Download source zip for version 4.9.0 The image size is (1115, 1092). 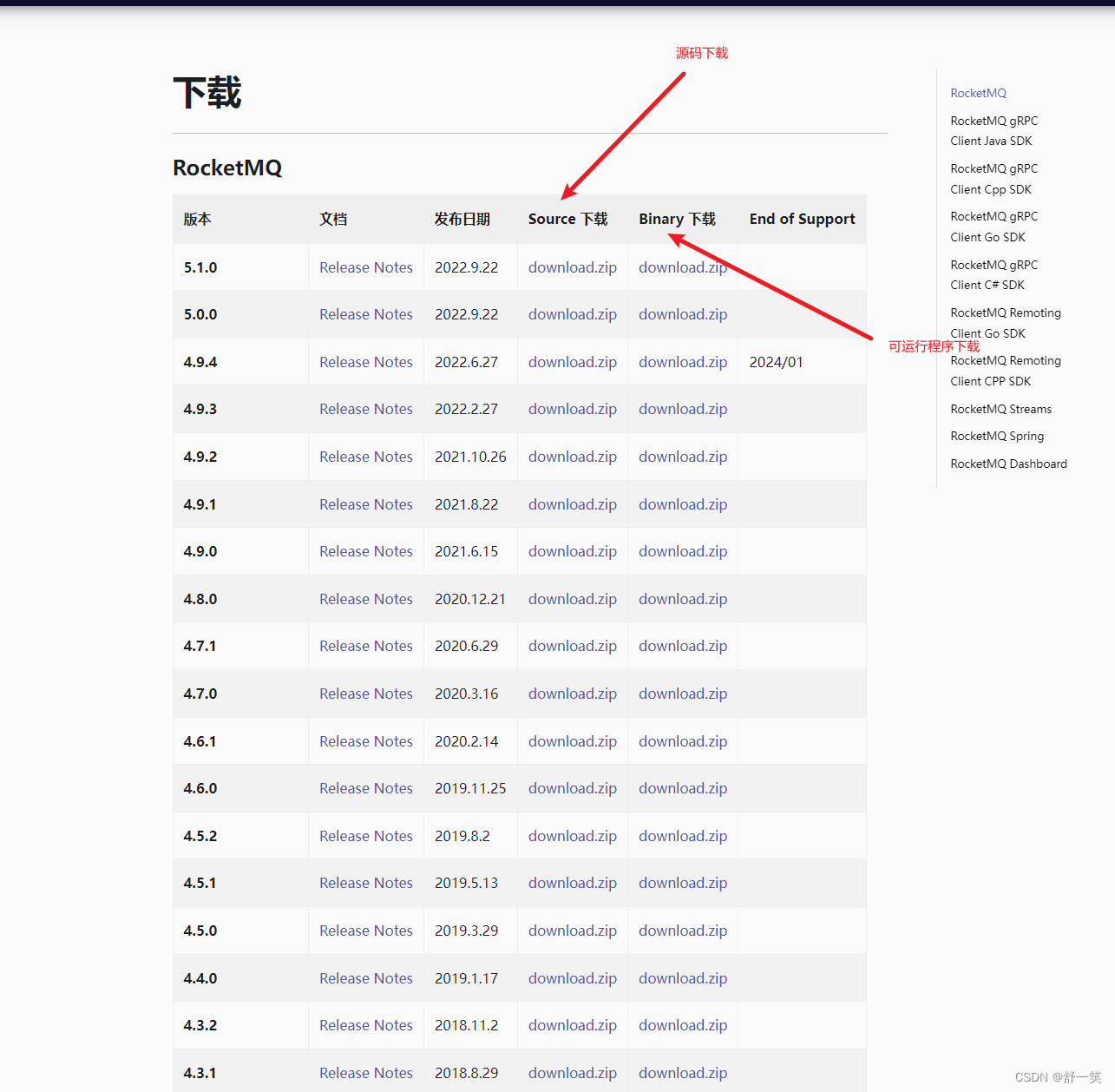pos(572,551)
